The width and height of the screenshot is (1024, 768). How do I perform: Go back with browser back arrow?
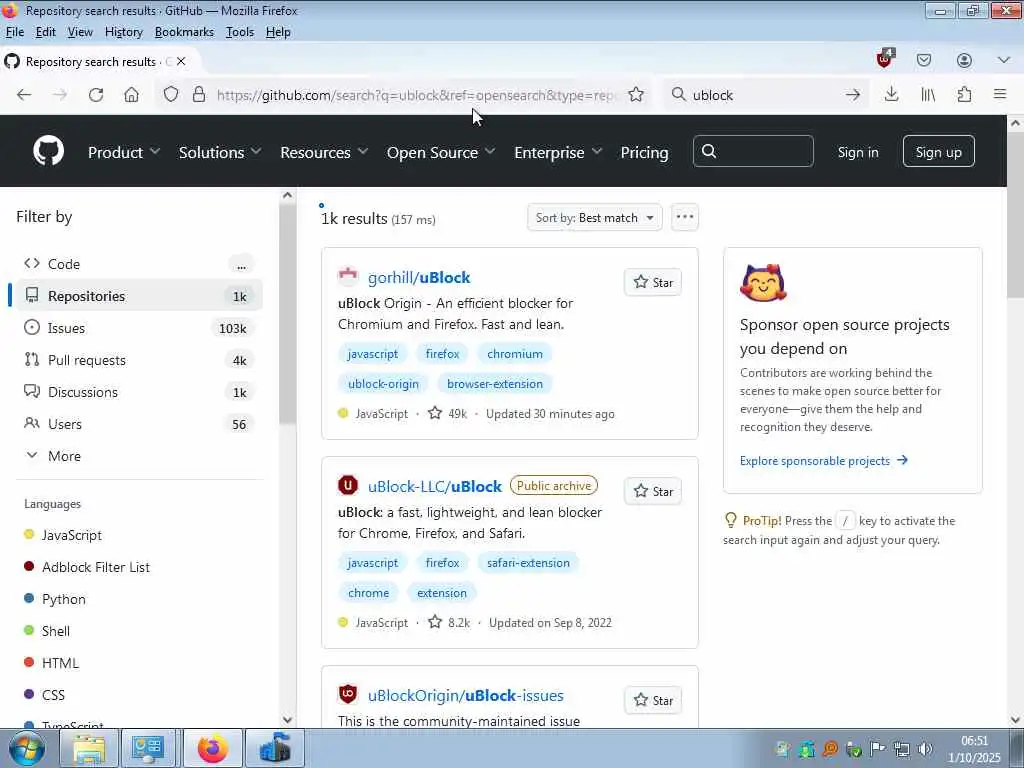(x=24, y=95)
